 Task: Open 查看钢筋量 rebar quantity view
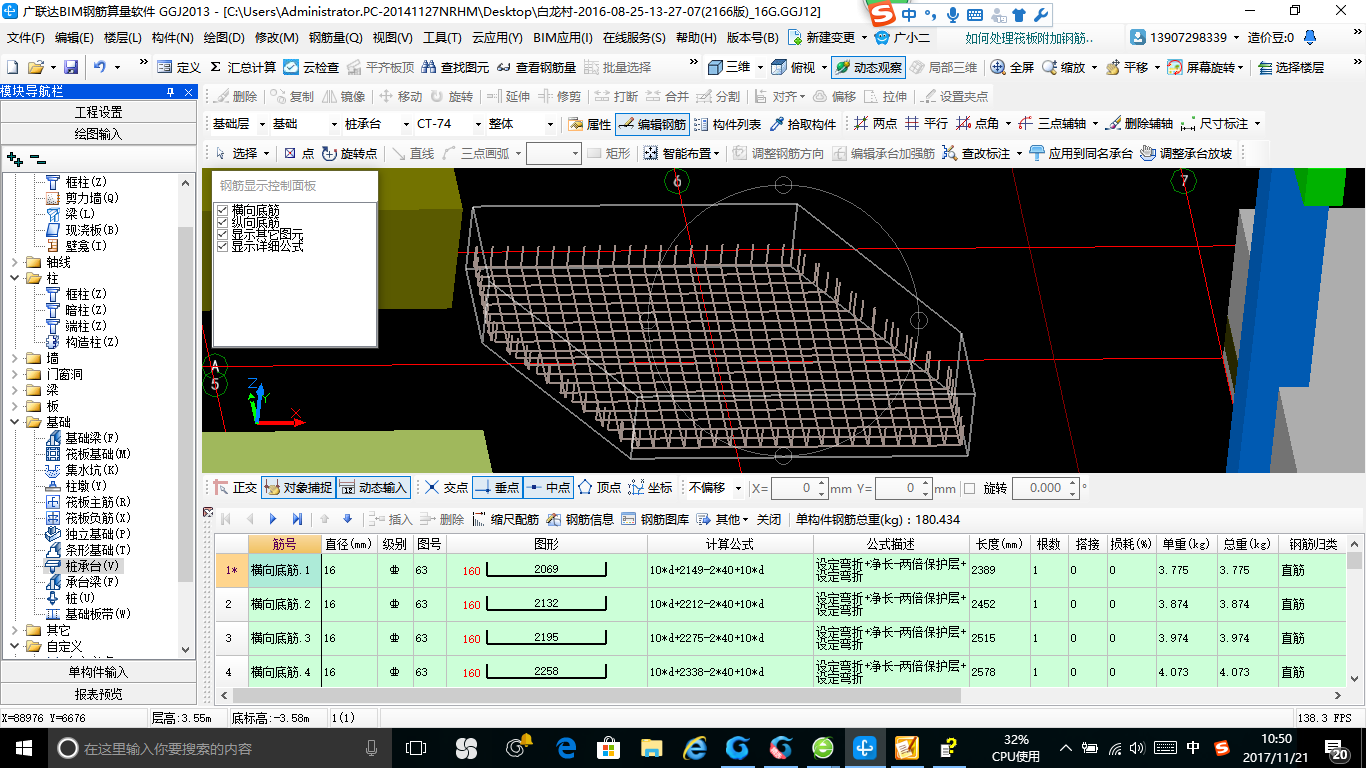coord(536,67)
